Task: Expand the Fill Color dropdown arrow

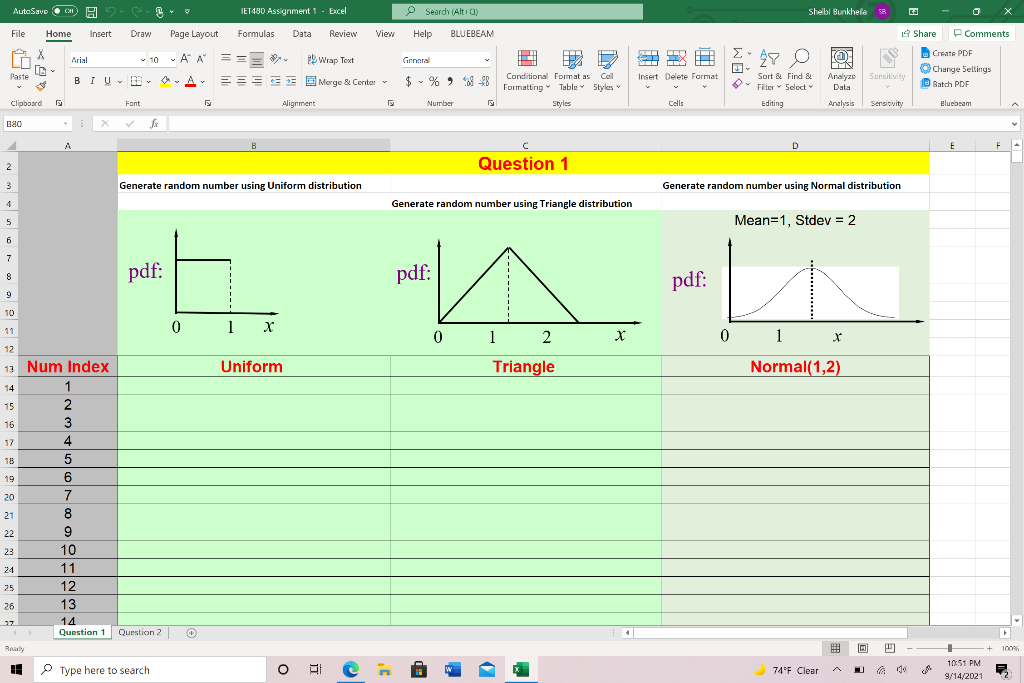Action: coord(177,81)
